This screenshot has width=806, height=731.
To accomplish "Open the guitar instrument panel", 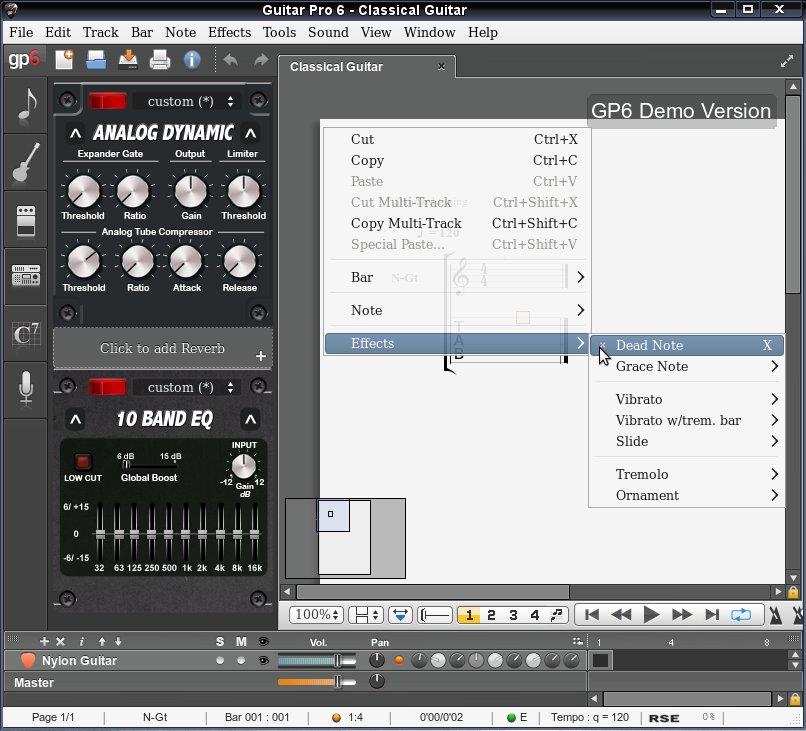I will point(26,162).
